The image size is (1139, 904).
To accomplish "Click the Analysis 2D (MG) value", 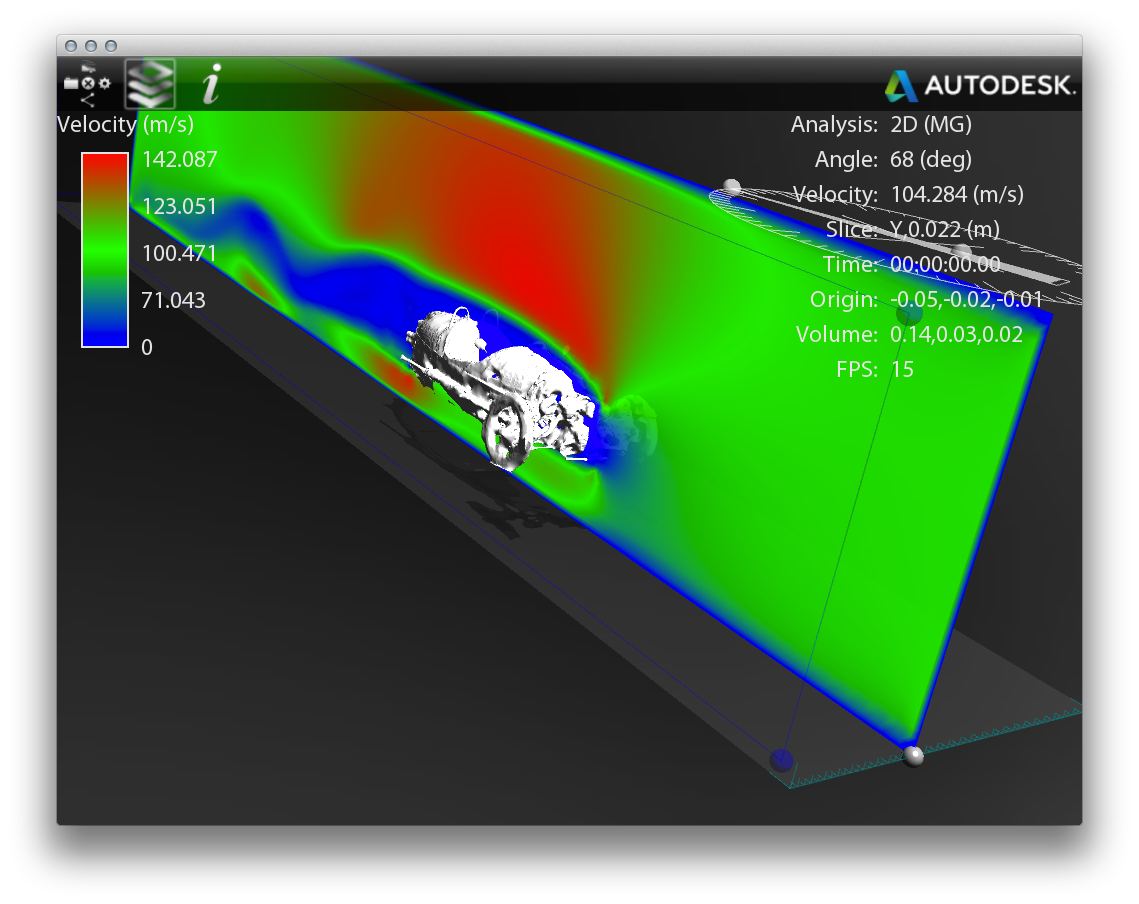I will (x=930, y=124).
